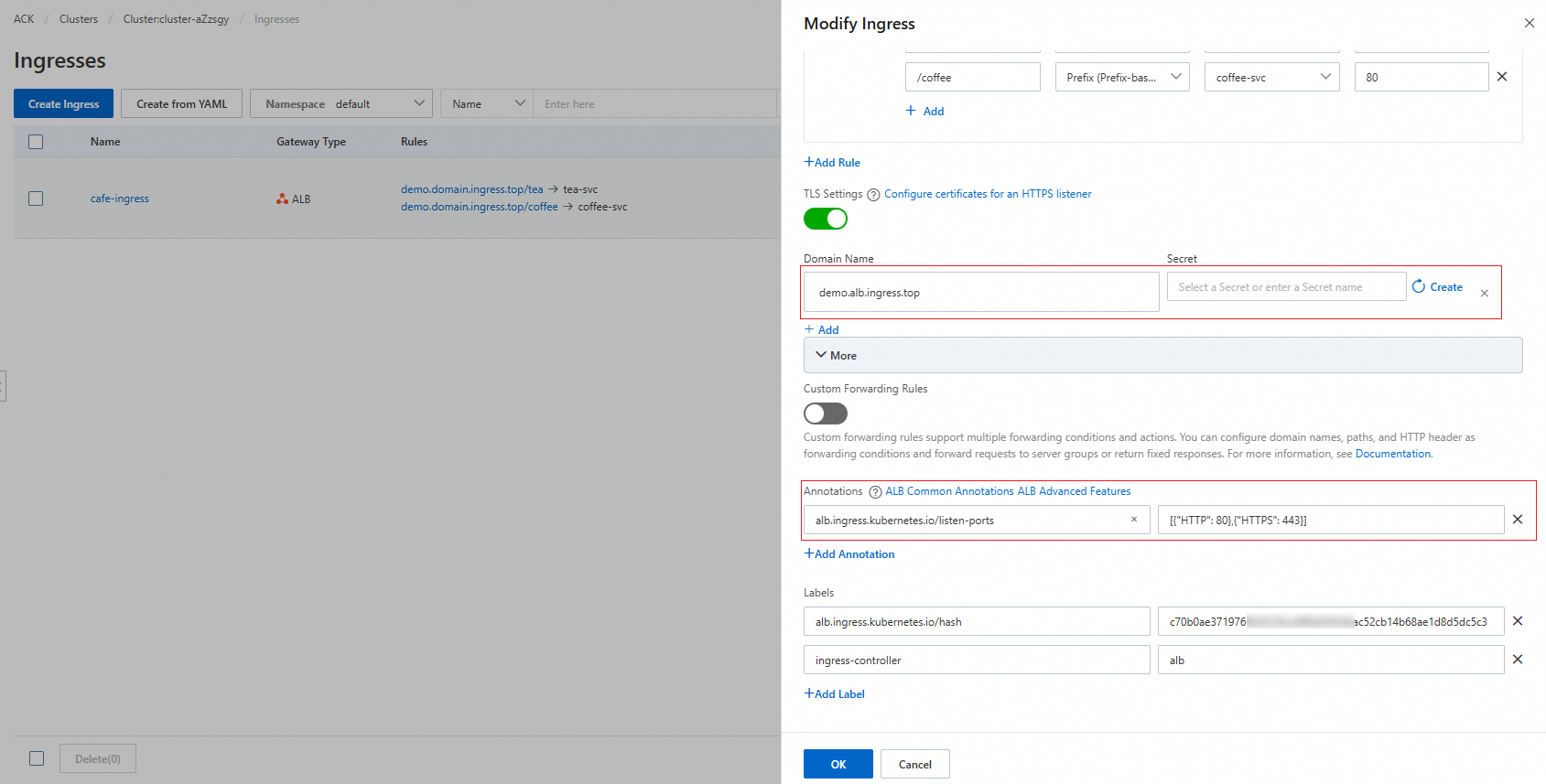This screenshot has height=784, width=1546.
Task: Expand the More section
Action: click(x=836, y=355)
